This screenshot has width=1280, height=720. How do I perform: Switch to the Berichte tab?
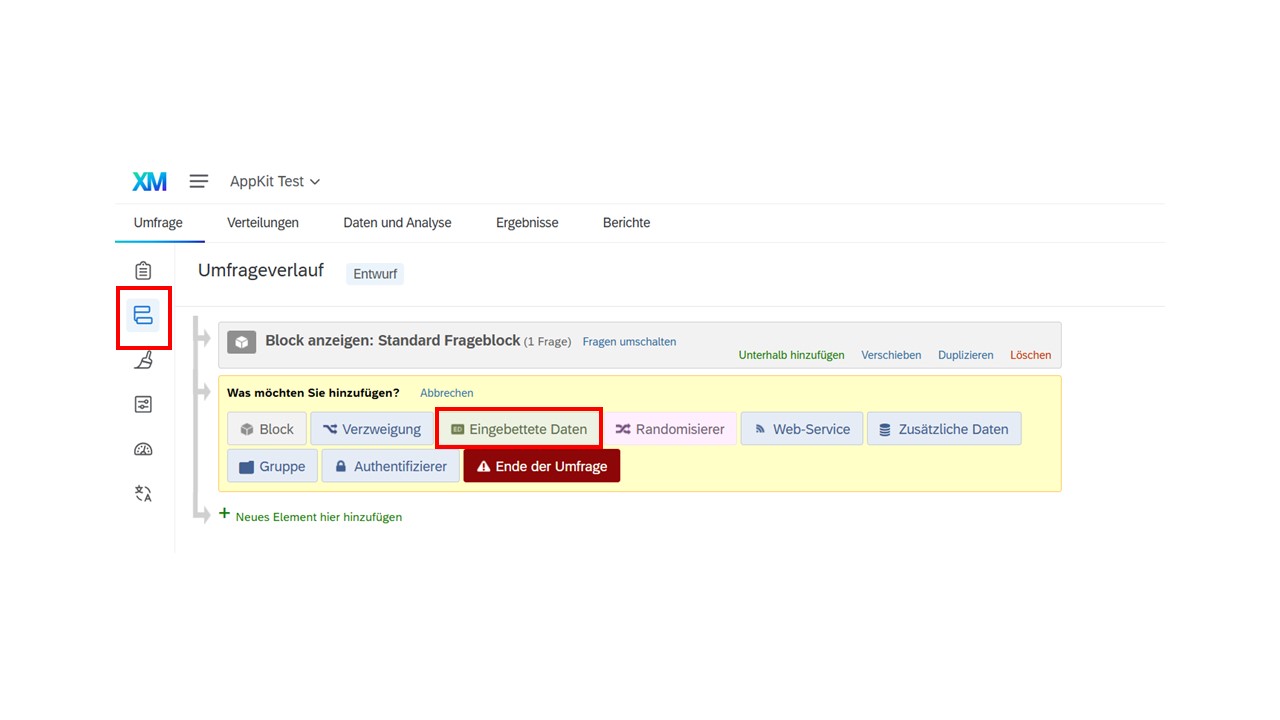point(626,222)
